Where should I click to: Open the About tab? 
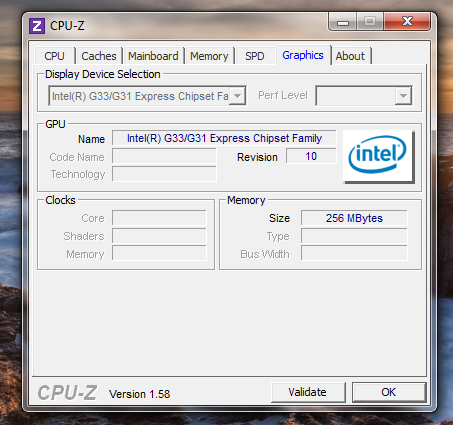click(350, 56)
